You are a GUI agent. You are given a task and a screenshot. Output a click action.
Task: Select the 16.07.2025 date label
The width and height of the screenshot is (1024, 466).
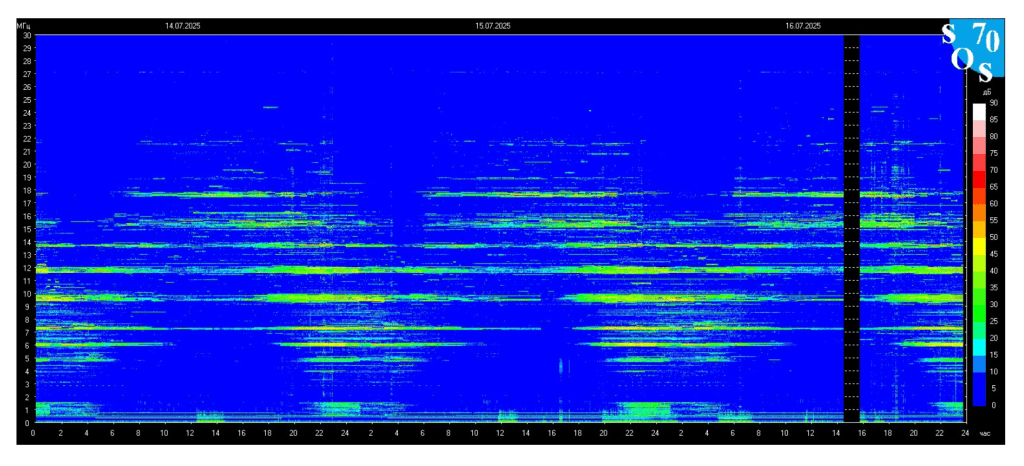pyautogui.click(x=803, y=26)
